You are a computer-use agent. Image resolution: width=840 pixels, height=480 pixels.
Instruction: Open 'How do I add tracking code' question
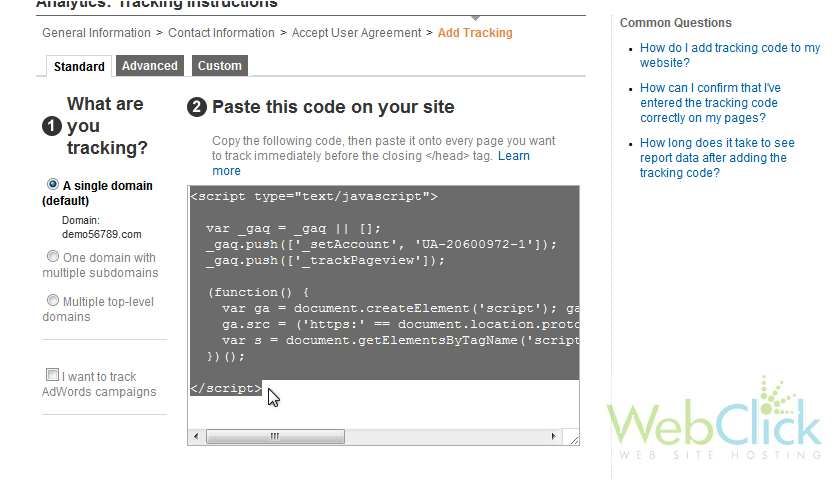point(730,55)
